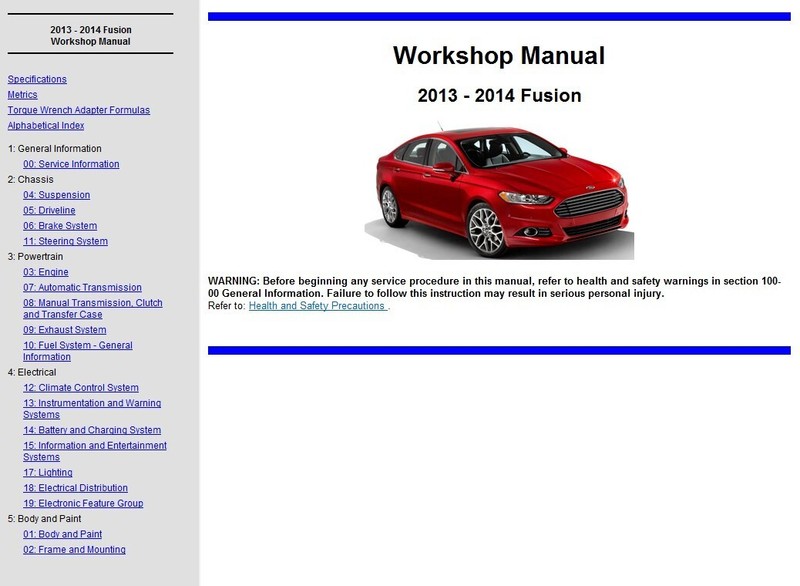Open 08: Manual Transmission, Clutch and Transfer Case
This screenshot has width=800, height=586.
pos(93,309)
